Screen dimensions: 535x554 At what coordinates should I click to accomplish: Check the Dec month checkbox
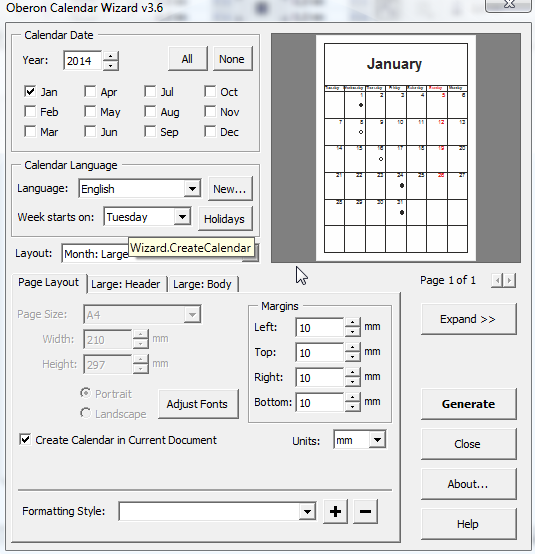pos(210,132)
